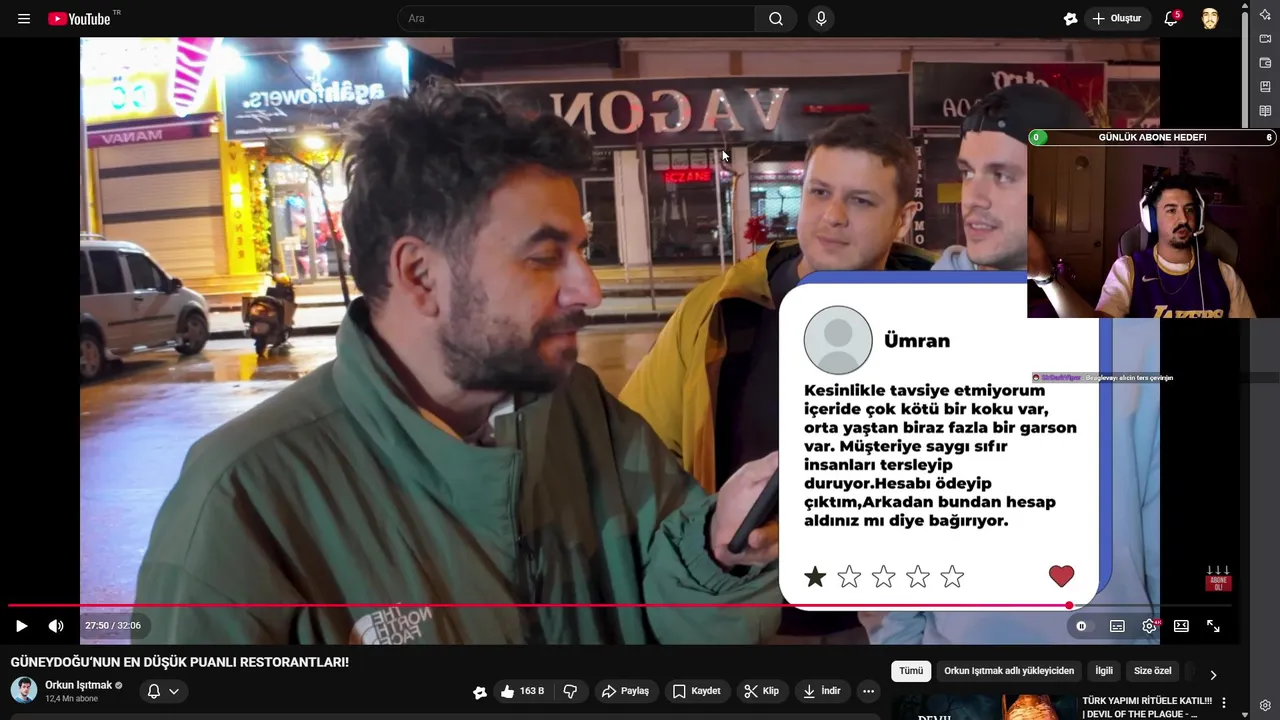The image size is (1280, 720).
Task: Click the sparkle icon in the right sidebar
Action: (x=1265, y=14)
